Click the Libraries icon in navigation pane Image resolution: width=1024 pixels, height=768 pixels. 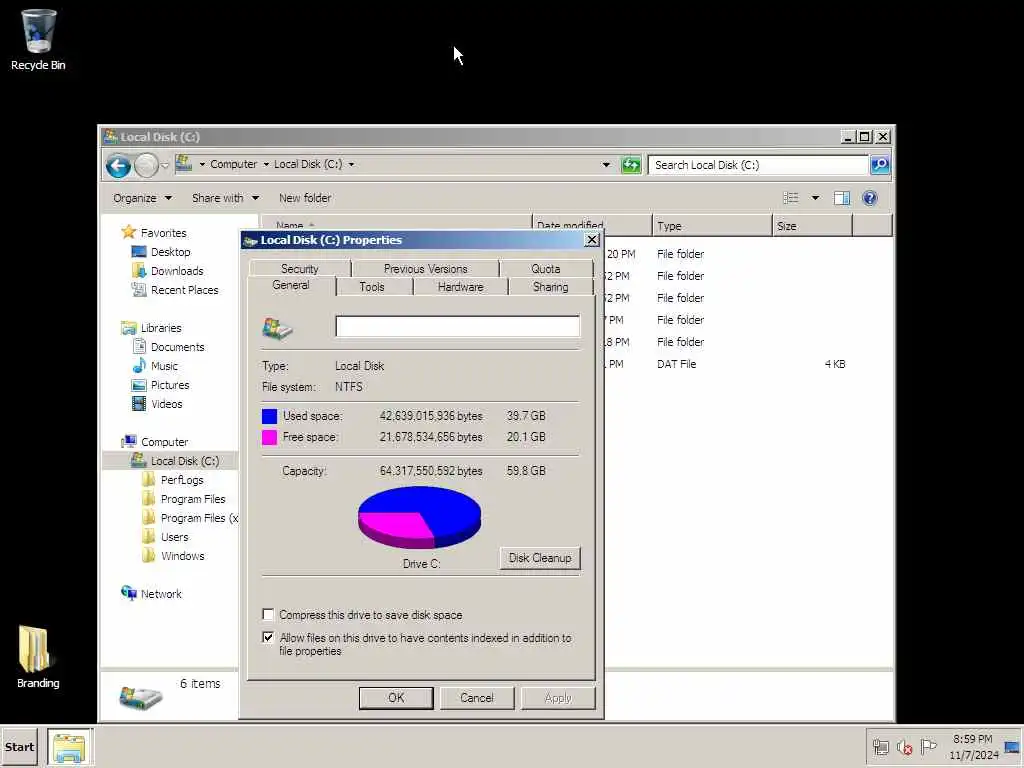[129, 328]
